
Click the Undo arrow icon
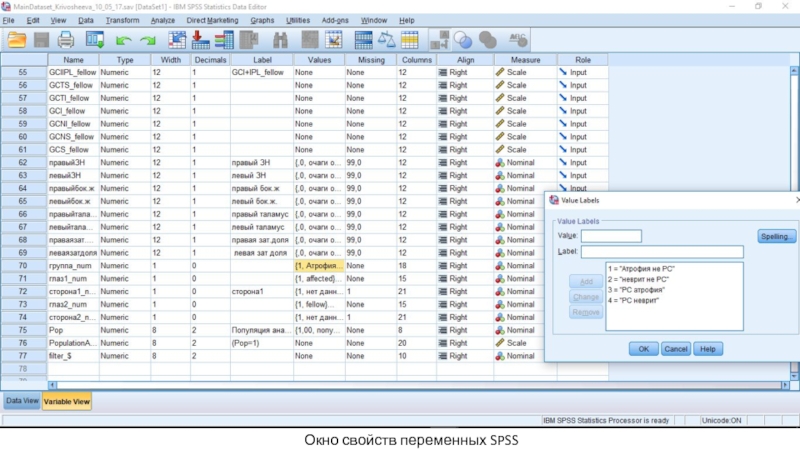click(x=124, y=41)
